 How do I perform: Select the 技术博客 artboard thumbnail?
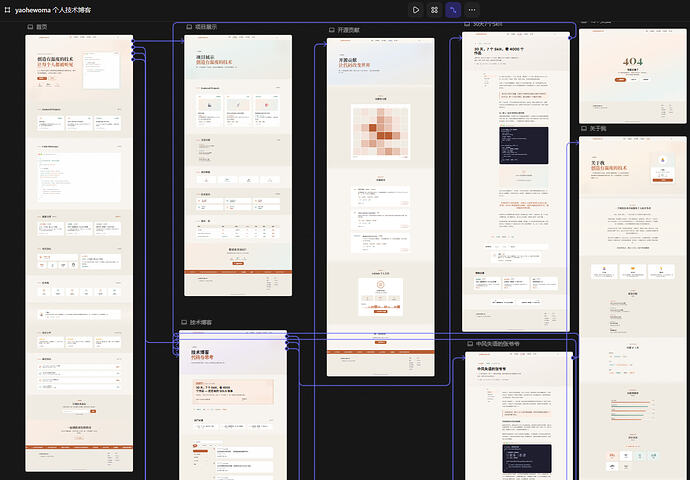[233, 405]
